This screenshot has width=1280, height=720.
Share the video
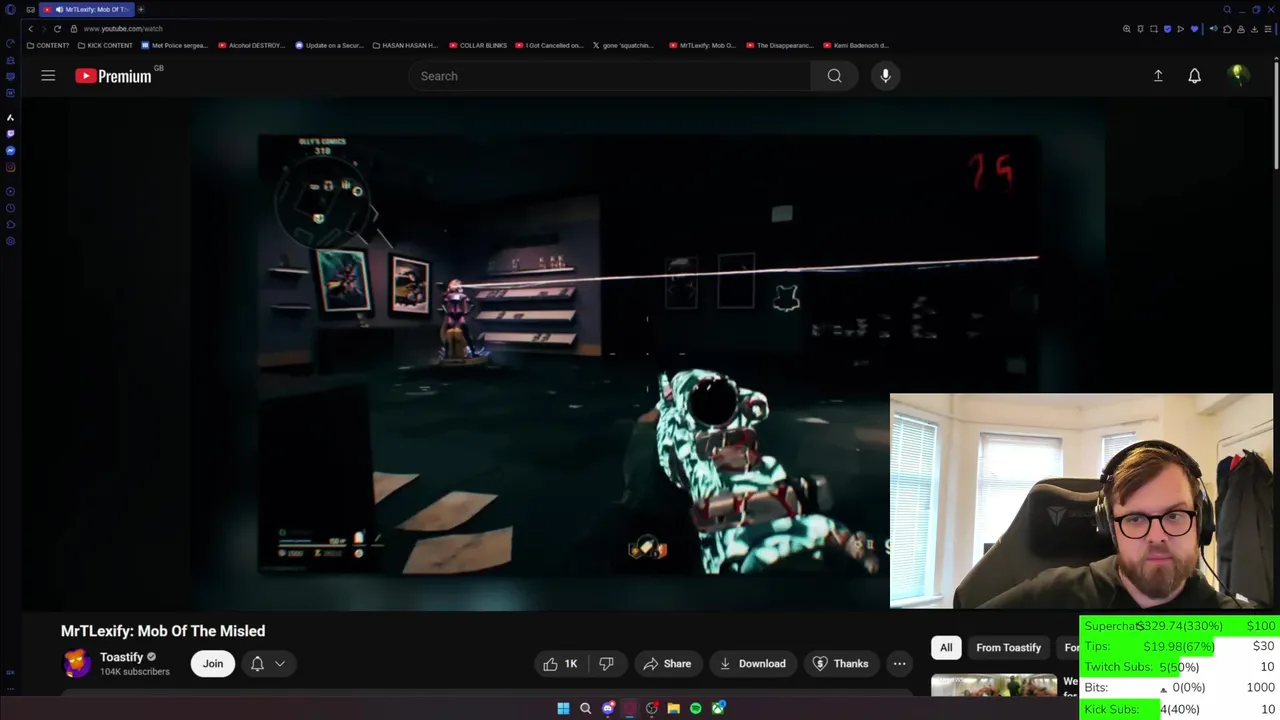tap(668, 664)
